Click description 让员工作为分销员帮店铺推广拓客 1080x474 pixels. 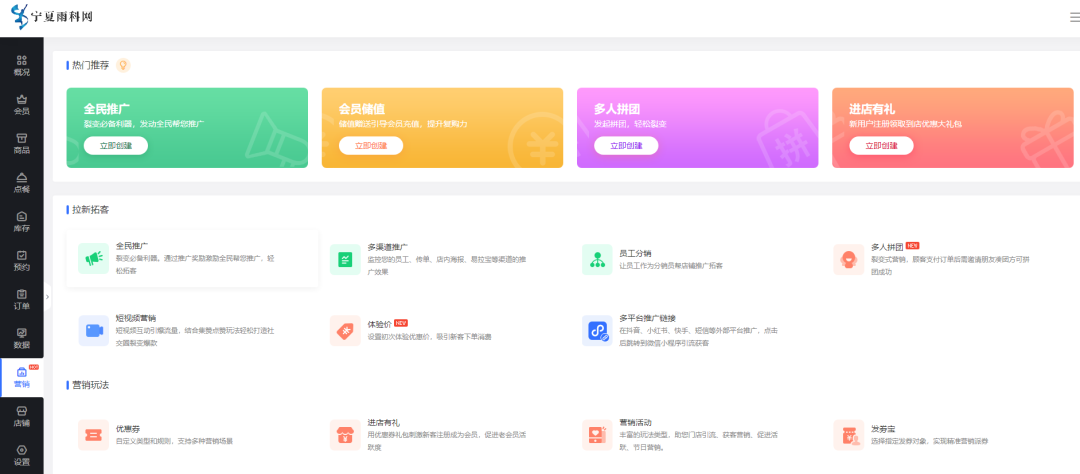(671, 265)
